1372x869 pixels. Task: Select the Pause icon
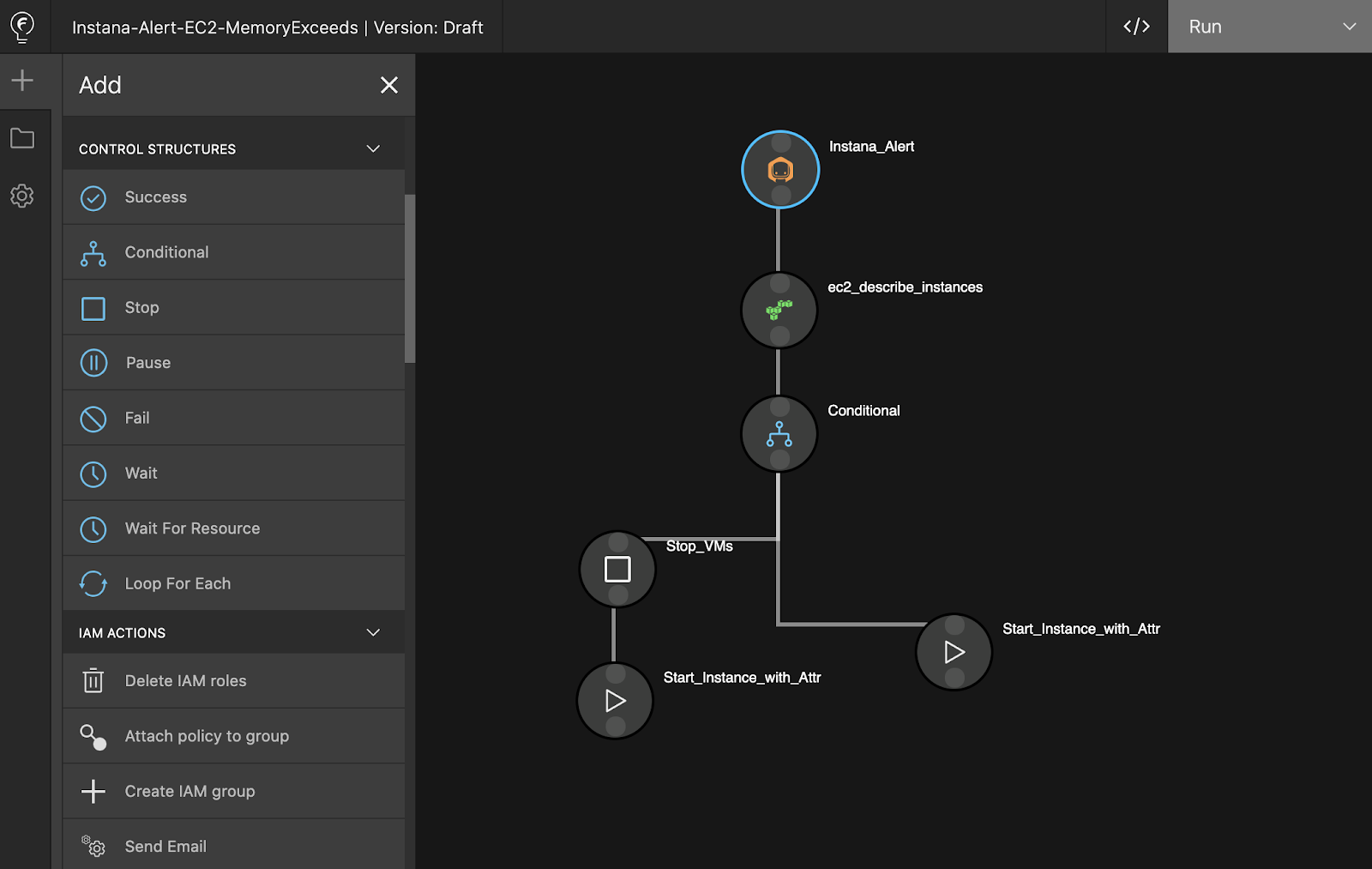point(93,363)
